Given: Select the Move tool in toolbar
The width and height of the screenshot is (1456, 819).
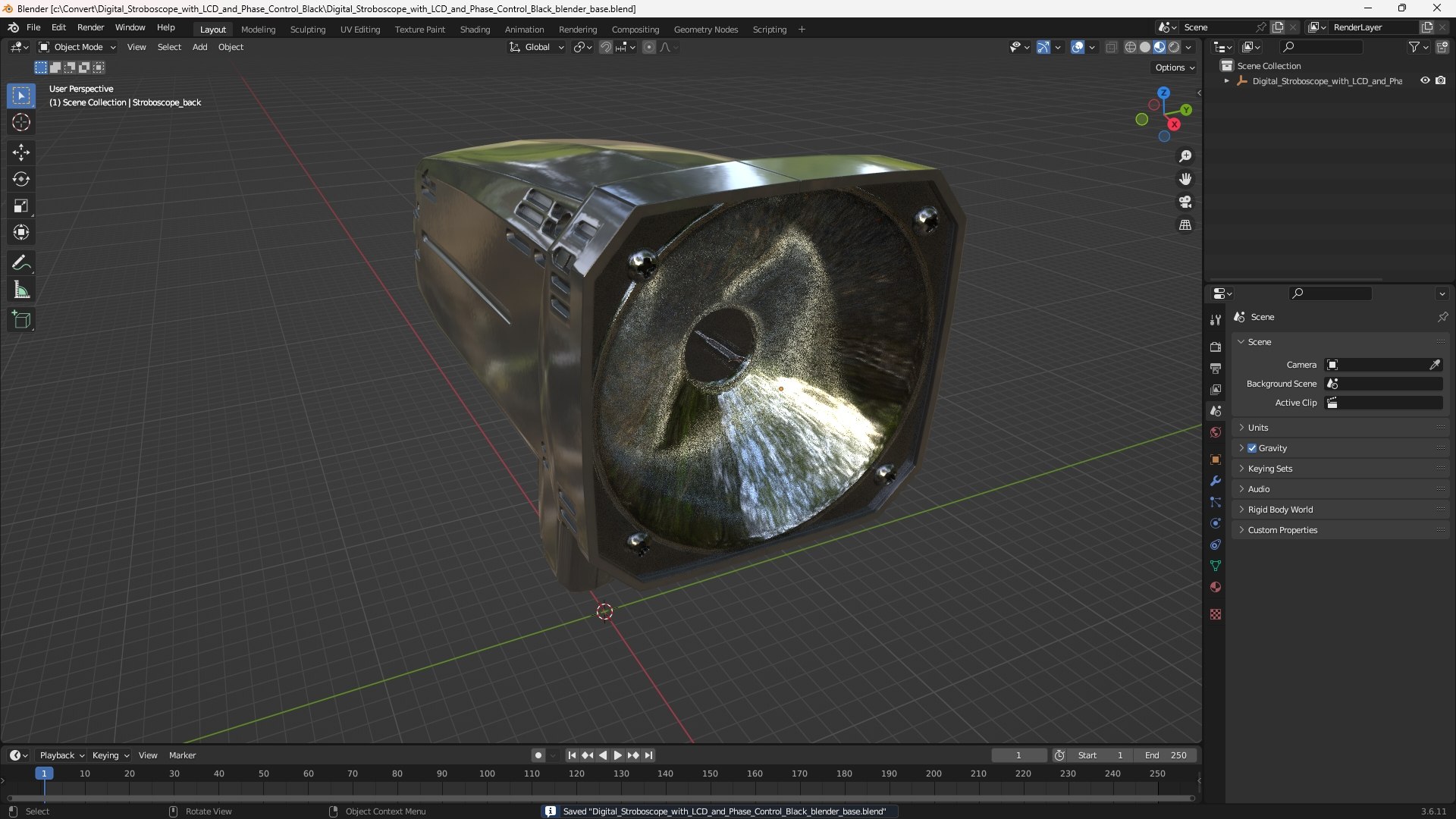Looking at the screenshot, I should 20,152.
